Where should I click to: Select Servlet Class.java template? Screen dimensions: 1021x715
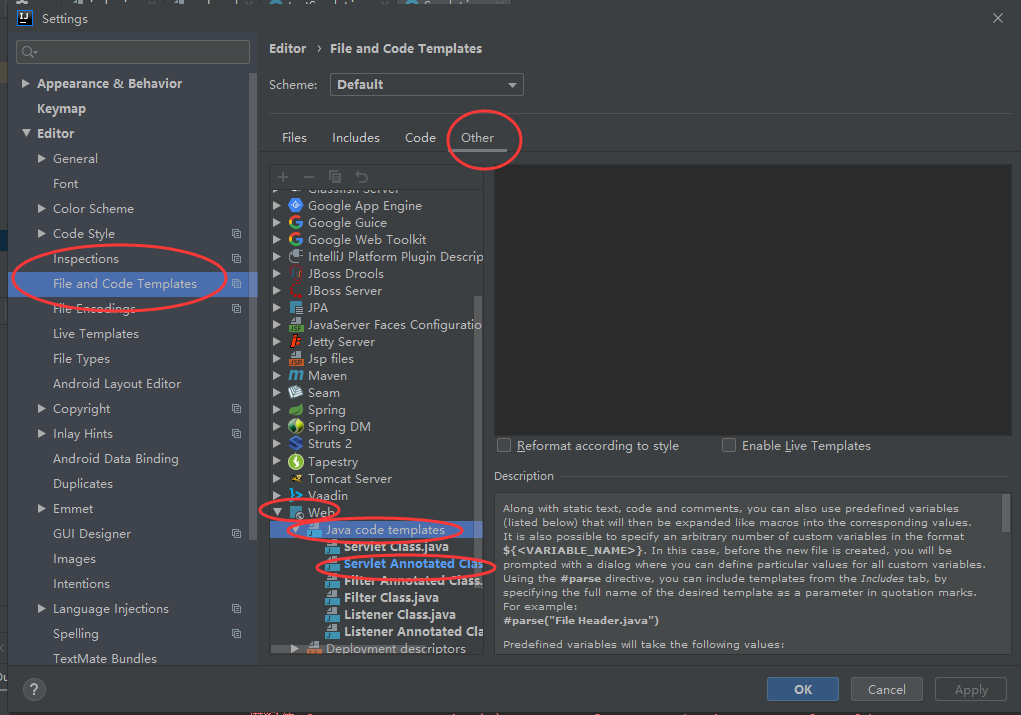[396, 546]
